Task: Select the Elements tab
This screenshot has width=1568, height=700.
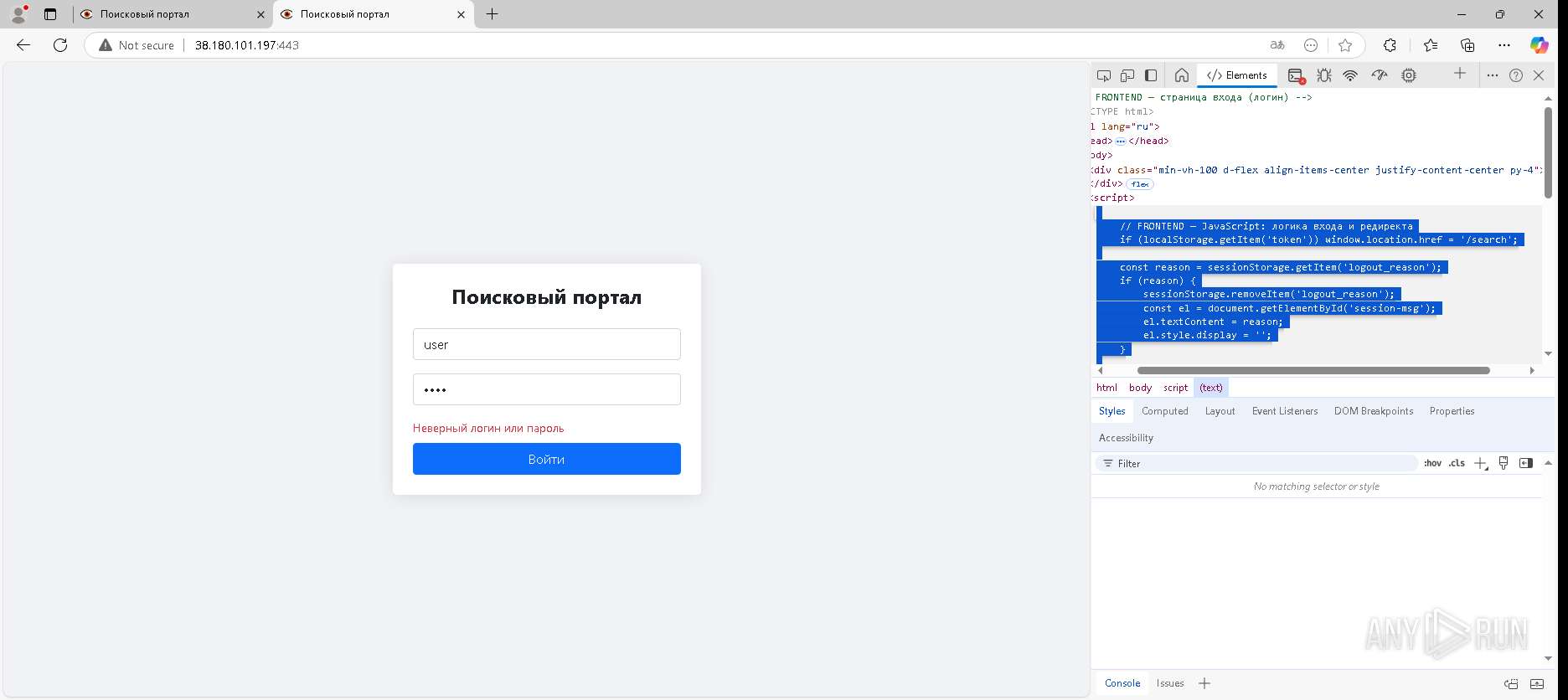Action: click(1237, 75)
